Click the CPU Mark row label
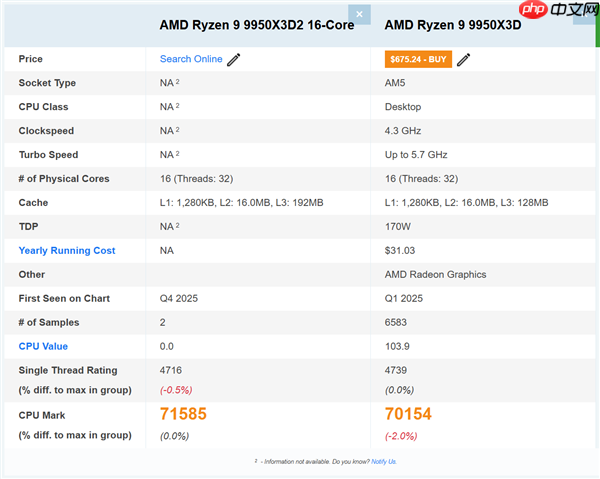Viewport: 600px width, 479px height. (x=42, y=415)
